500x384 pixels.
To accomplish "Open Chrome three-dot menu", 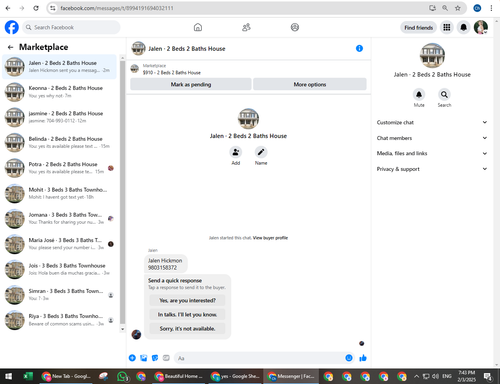I will pyautogui.click(x=491, y=8).
